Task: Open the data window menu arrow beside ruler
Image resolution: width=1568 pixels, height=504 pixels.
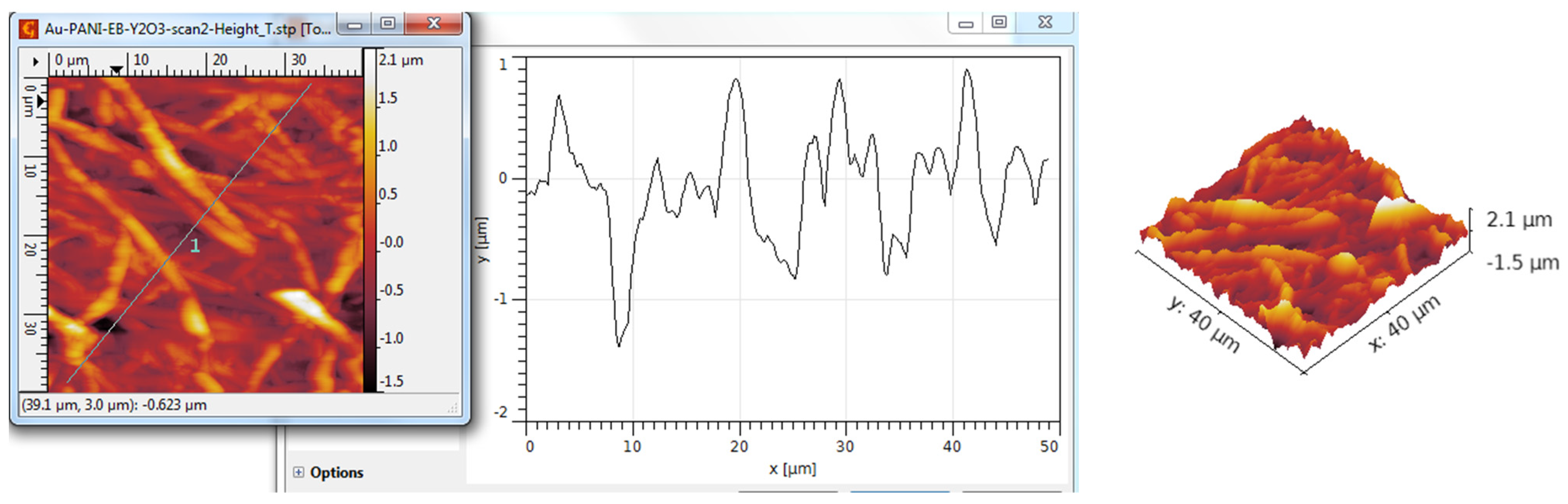Action: [x=35, y=62]
